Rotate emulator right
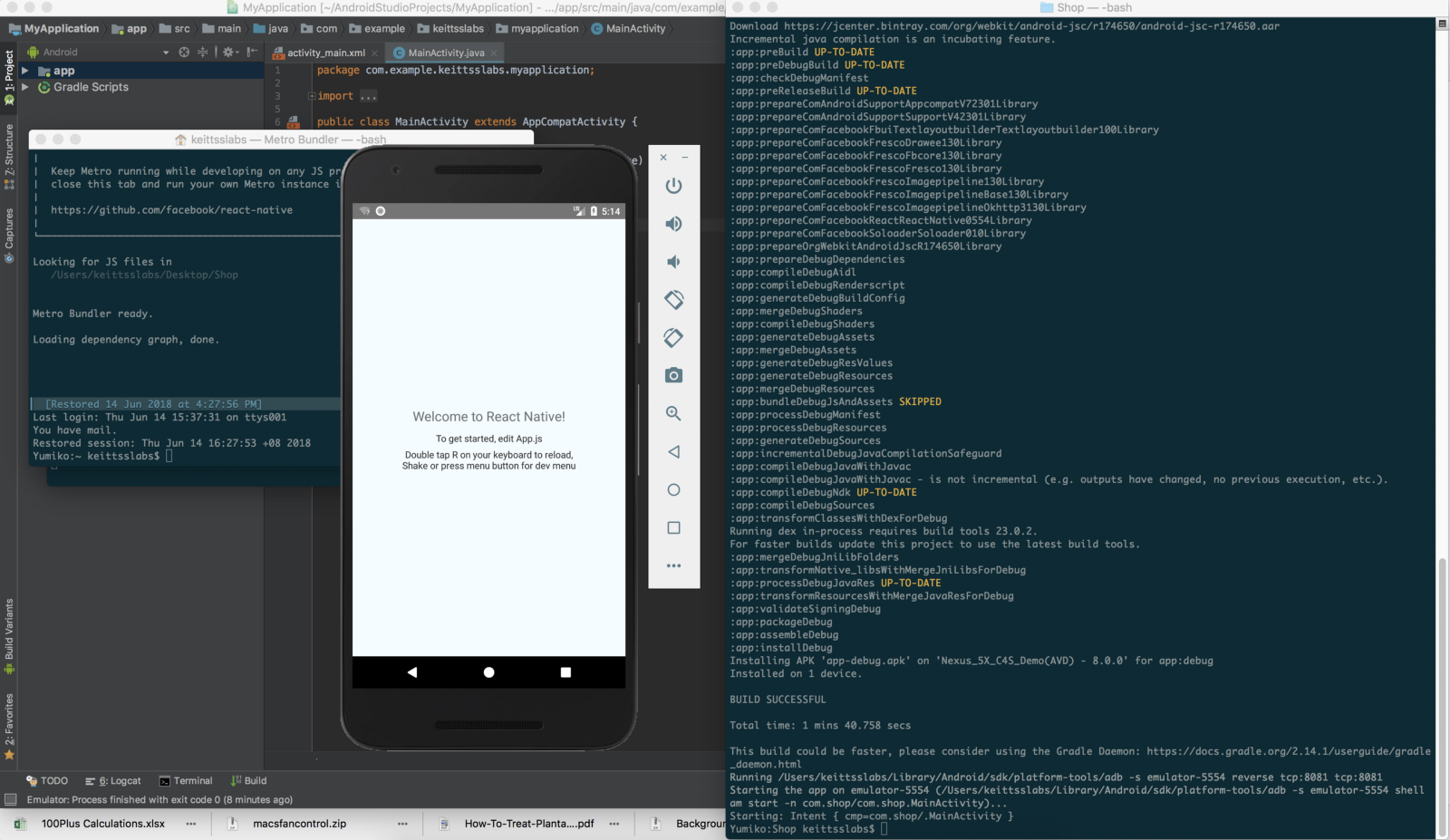 pyautogui.click(x=673, y=337)
